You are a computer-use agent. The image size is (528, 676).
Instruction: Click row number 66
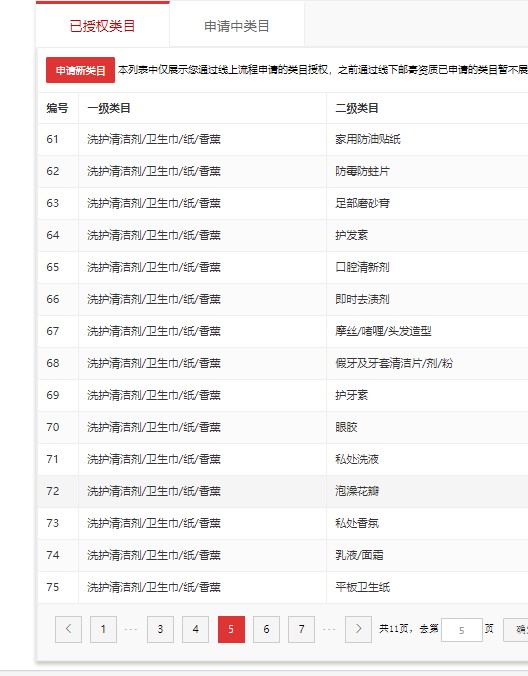pos(53,299)
